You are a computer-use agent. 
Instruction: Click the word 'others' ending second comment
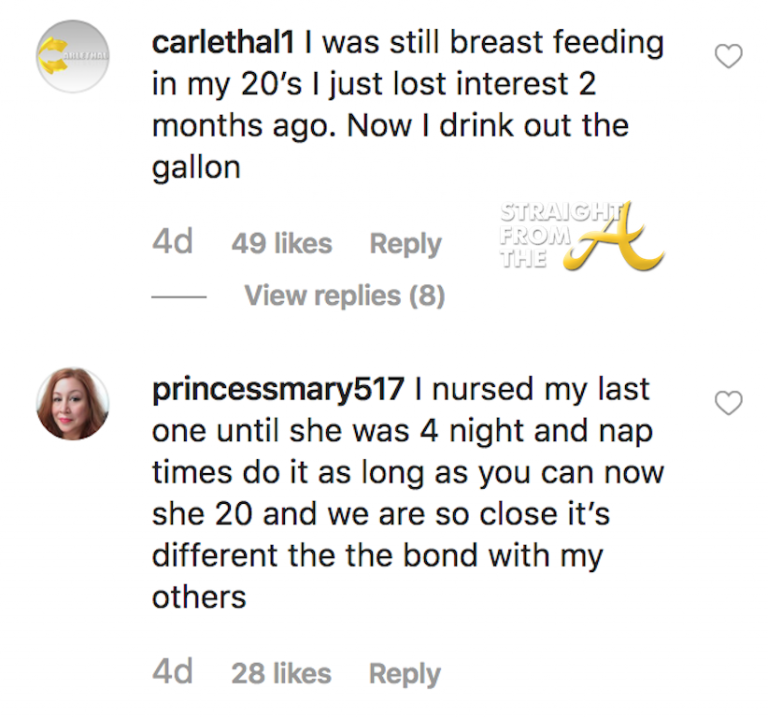point(198,597)
